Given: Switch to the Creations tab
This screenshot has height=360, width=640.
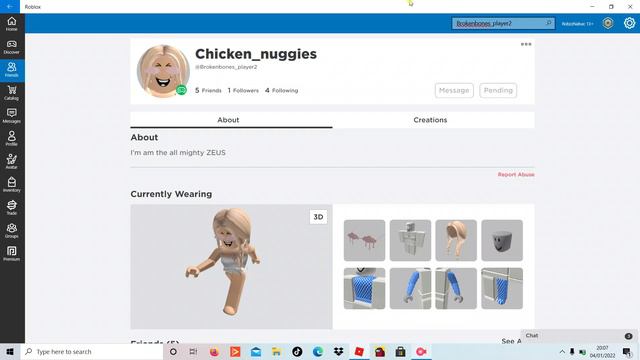Looking at the screenshot, I should (433, 120).
